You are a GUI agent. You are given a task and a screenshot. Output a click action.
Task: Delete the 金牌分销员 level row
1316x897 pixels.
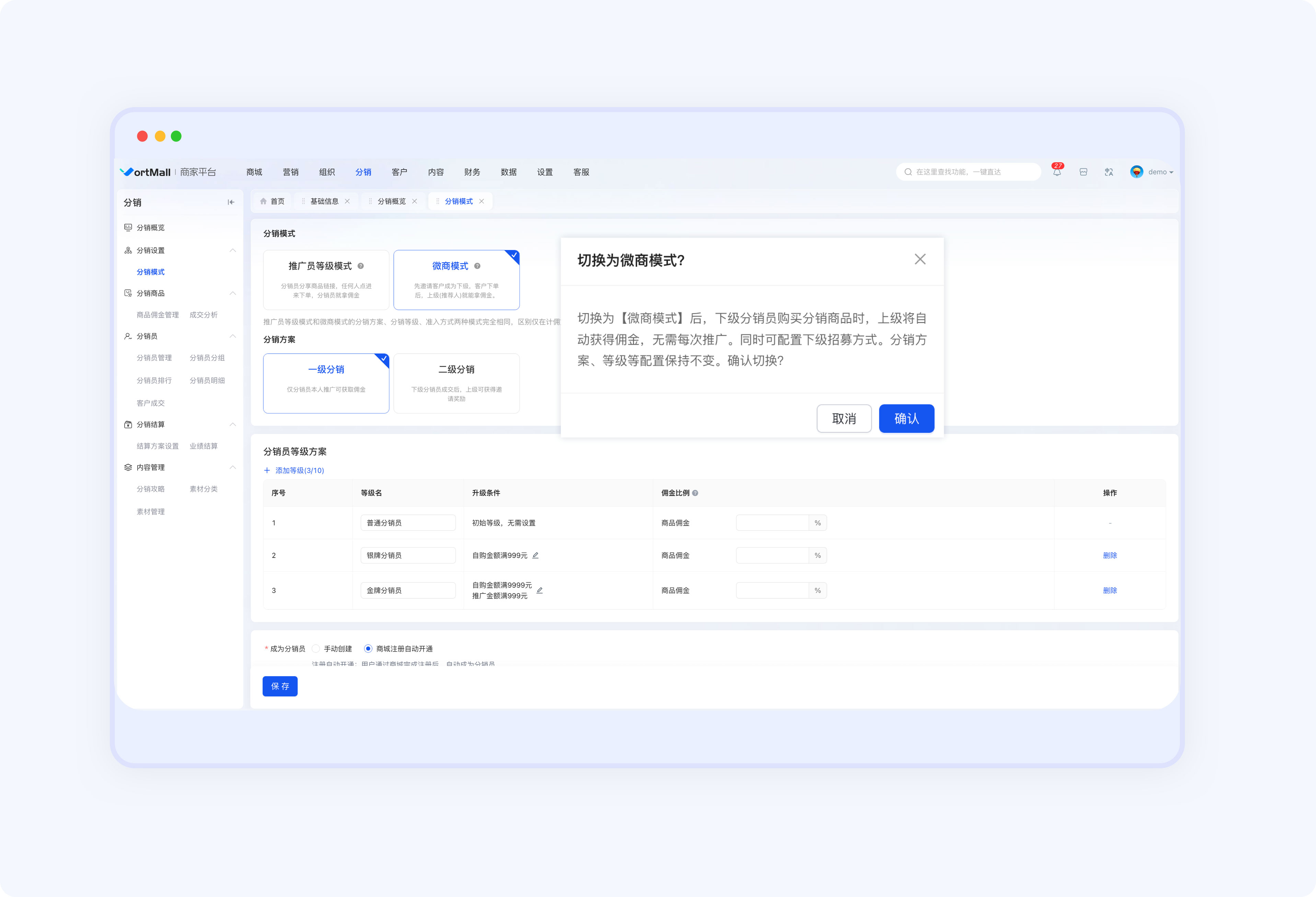click(1110, 591)
